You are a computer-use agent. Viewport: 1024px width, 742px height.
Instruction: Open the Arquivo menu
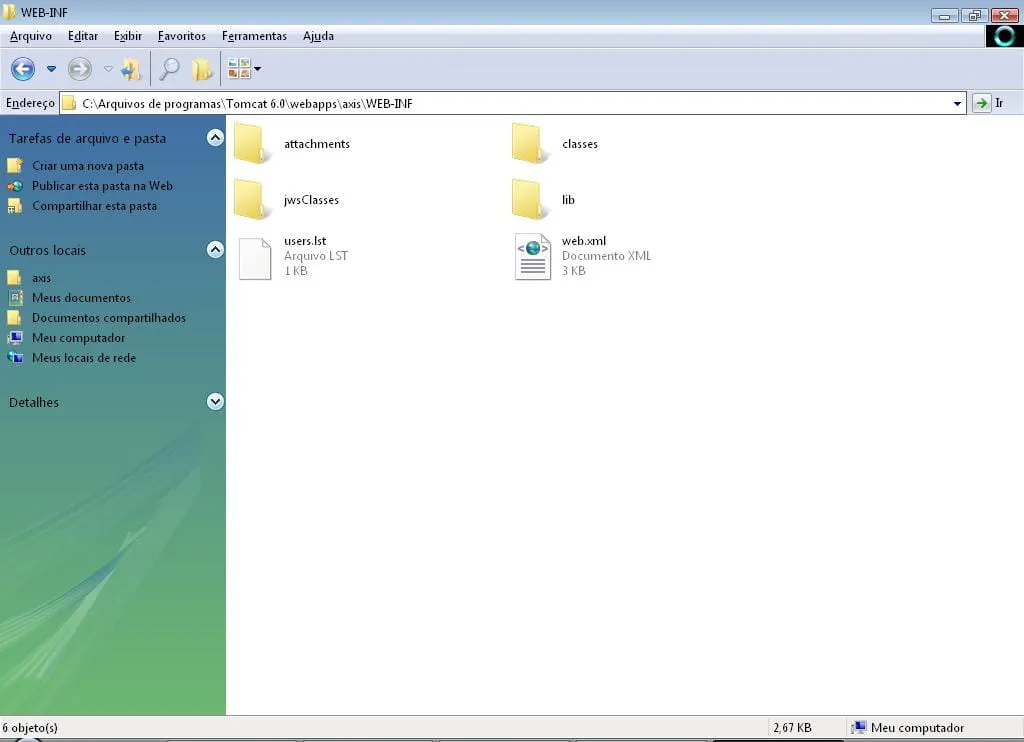click(31, 36)
